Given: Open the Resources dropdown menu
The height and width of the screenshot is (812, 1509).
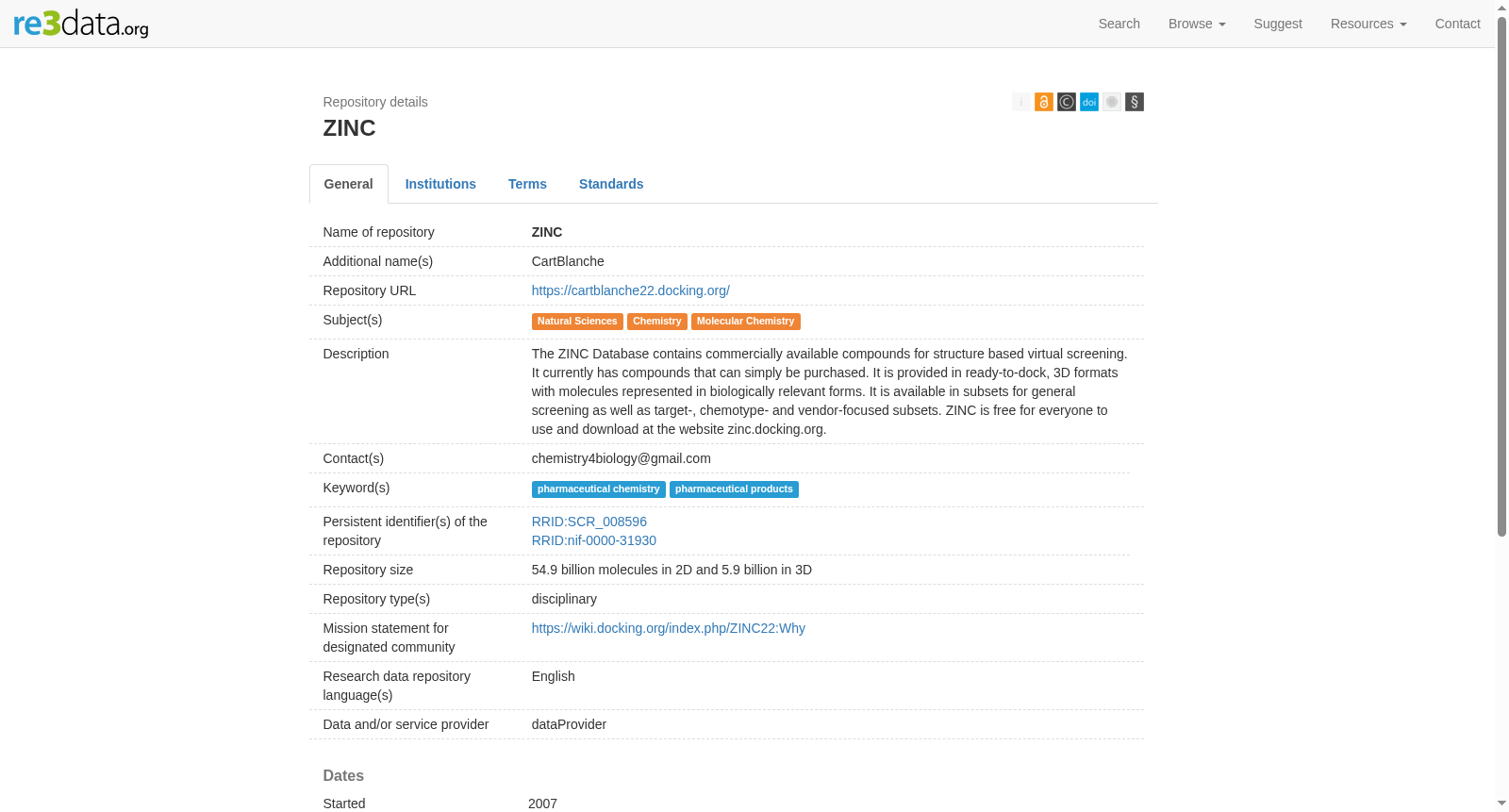Looking at the screenshot, I should coord(1368,24).
